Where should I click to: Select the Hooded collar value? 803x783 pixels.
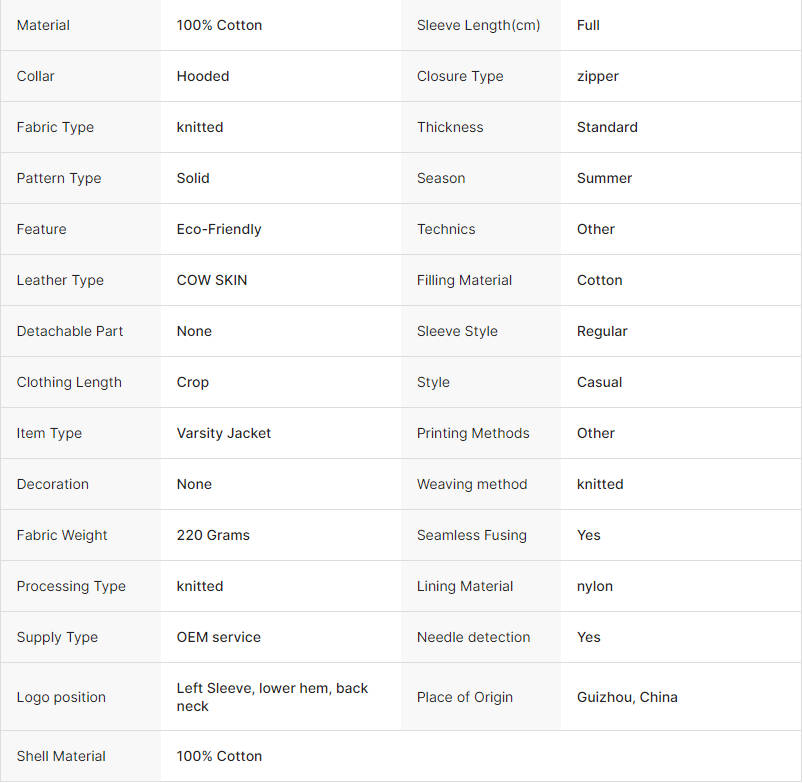[x=203, y=76]
